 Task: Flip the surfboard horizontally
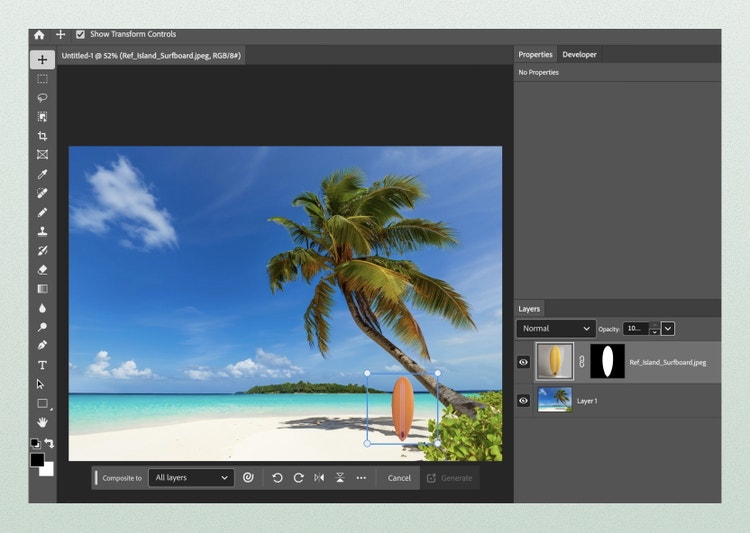(x=319, y=478)
